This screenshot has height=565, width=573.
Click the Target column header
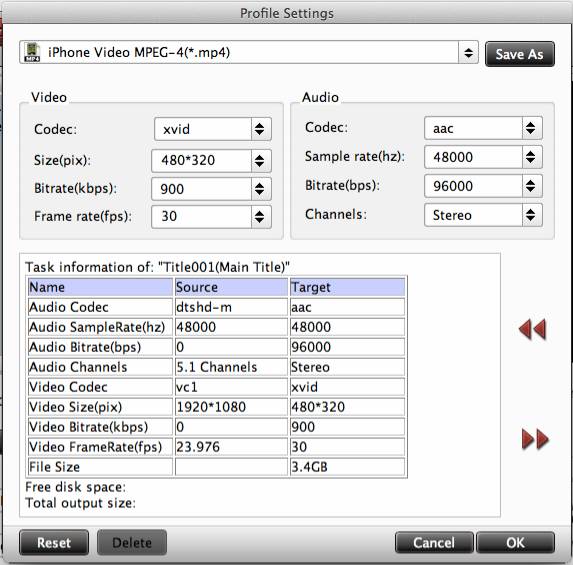[348, 287]
